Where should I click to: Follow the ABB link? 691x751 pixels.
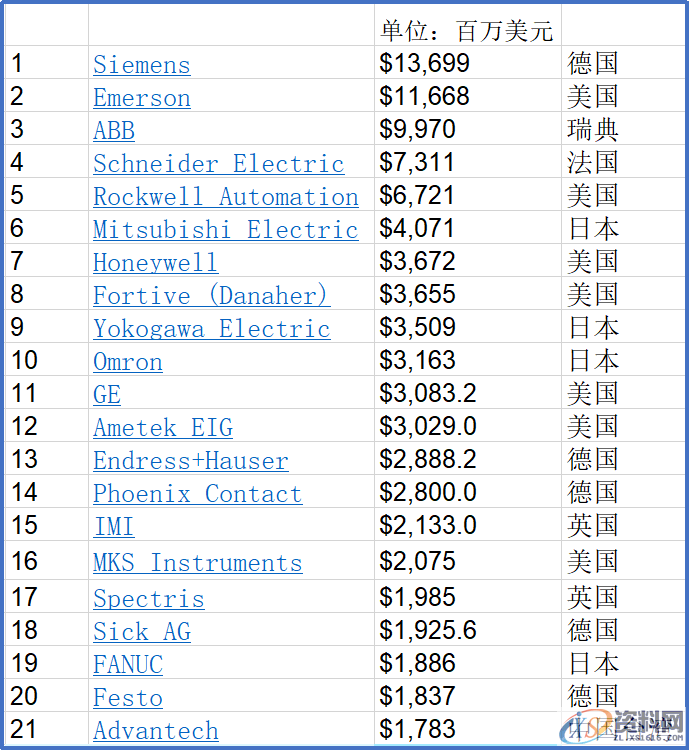pyautogui.click(x=114, y=131)
